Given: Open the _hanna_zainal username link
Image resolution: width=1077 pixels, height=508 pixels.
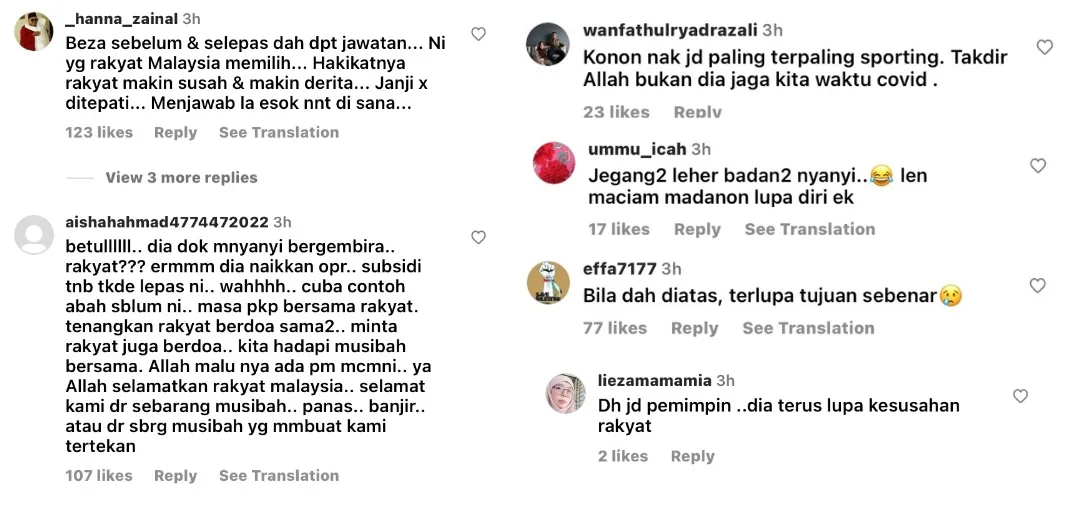Looking at the screenshot, I should [x=122, y=19].
